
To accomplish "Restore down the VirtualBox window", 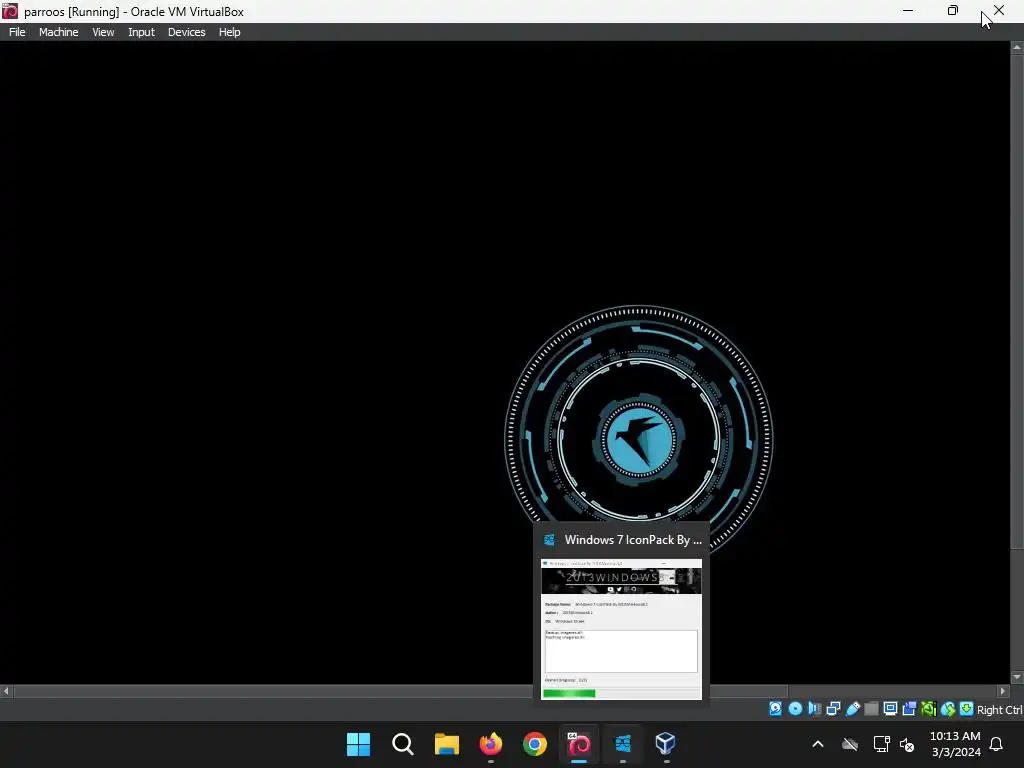I will tap(953, 10).
